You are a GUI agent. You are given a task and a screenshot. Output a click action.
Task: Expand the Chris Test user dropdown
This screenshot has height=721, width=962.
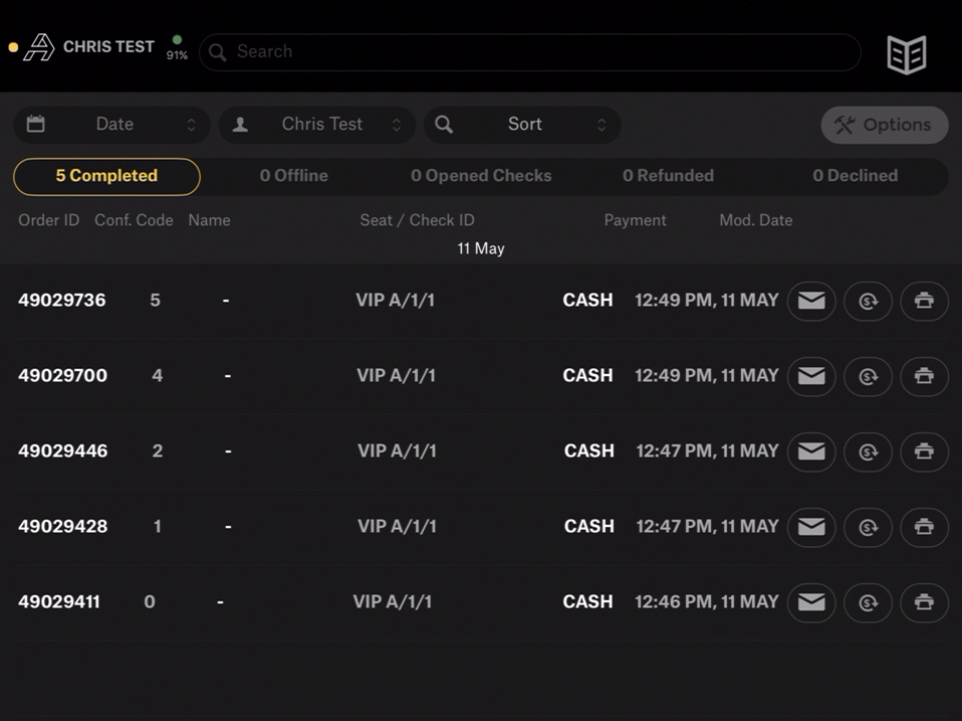(317, 125)
